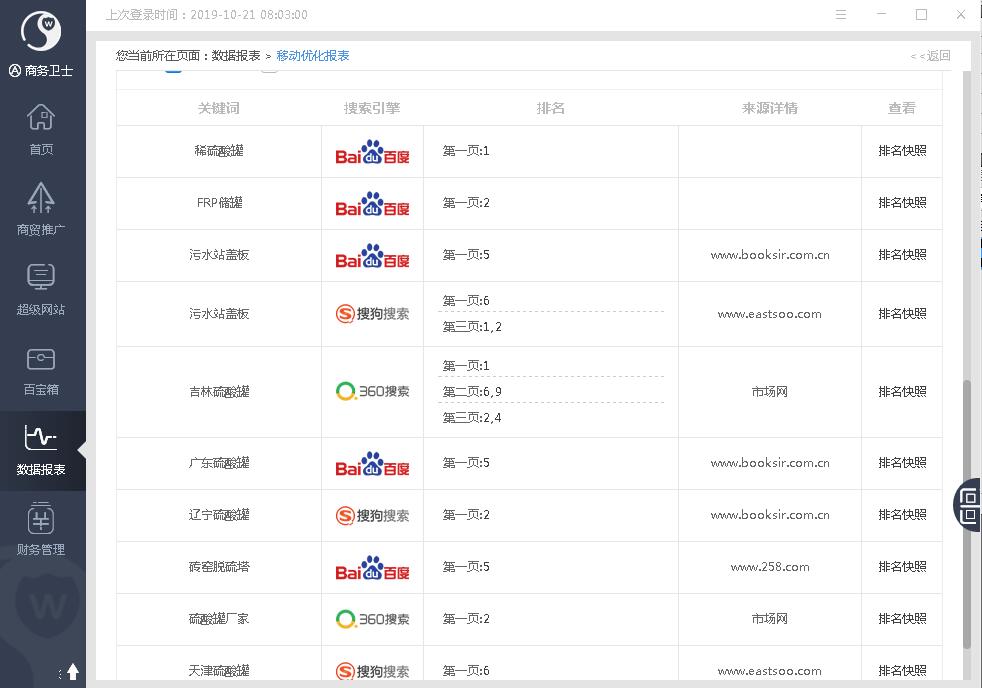This screenshot has height=688, width=982.
Task: Click the 搜索引擎 column header
Action: click(x=372, y=108)
